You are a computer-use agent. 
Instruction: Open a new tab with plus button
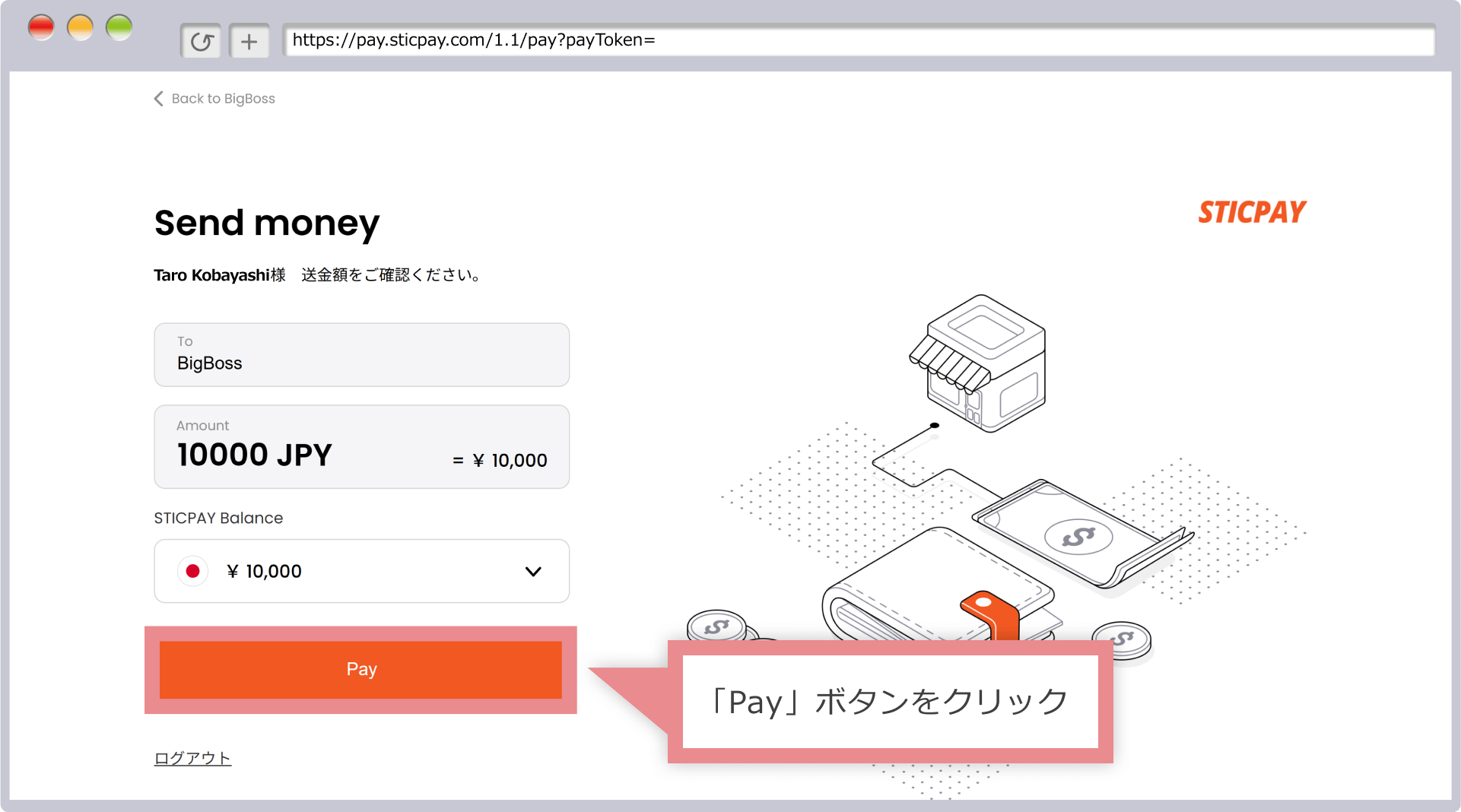[x=249, y=41]
